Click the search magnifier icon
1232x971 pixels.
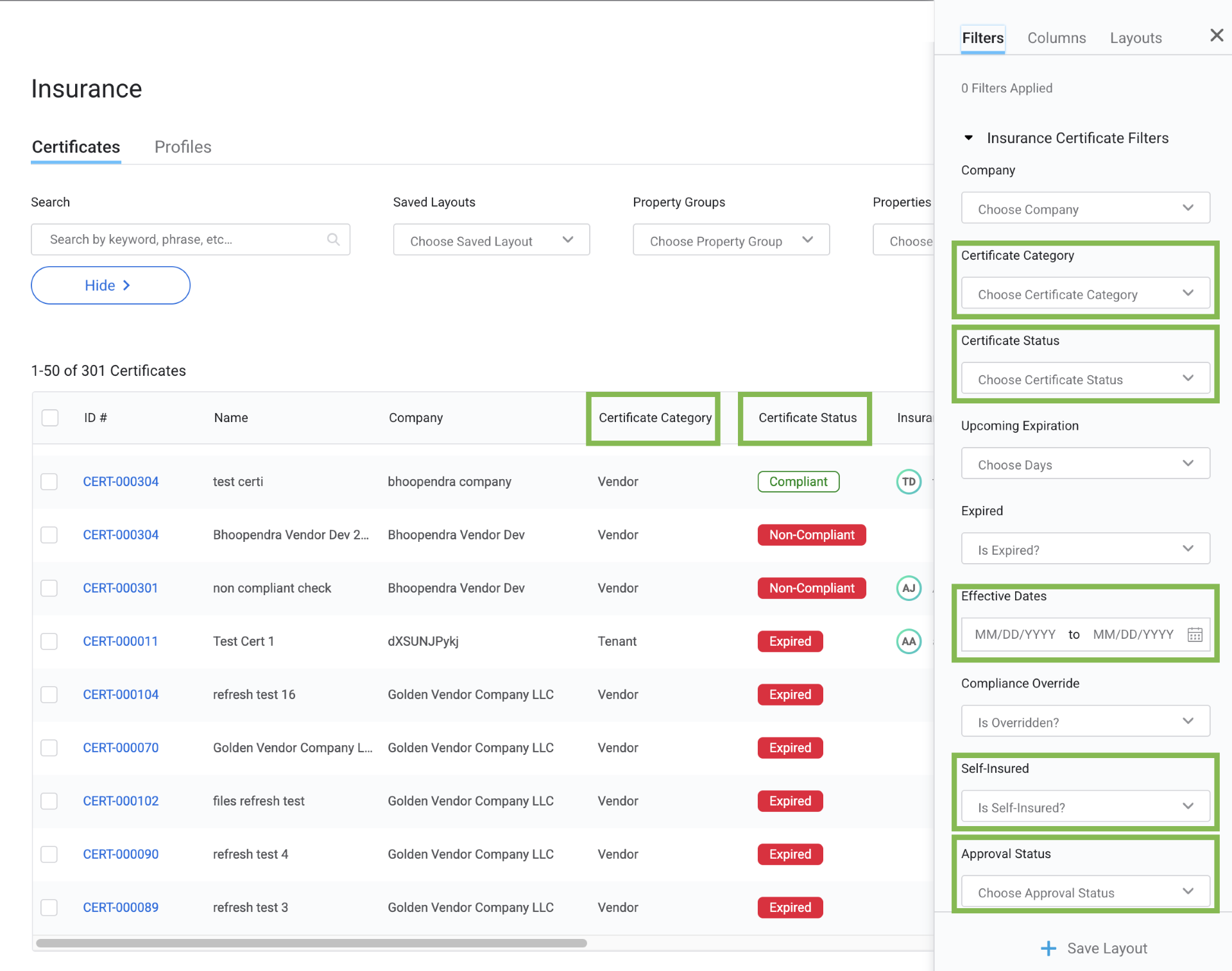click(333, 239)
